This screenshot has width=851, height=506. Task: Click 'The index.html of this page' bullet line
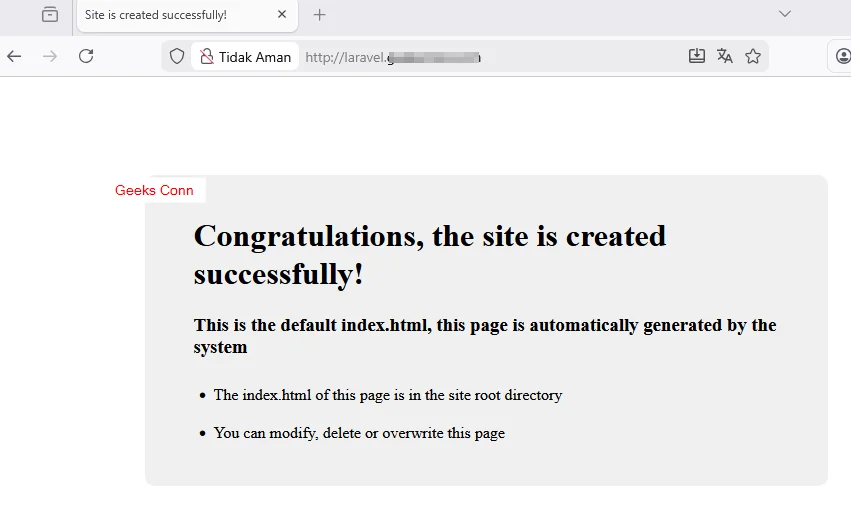click(x=388, y=395)
